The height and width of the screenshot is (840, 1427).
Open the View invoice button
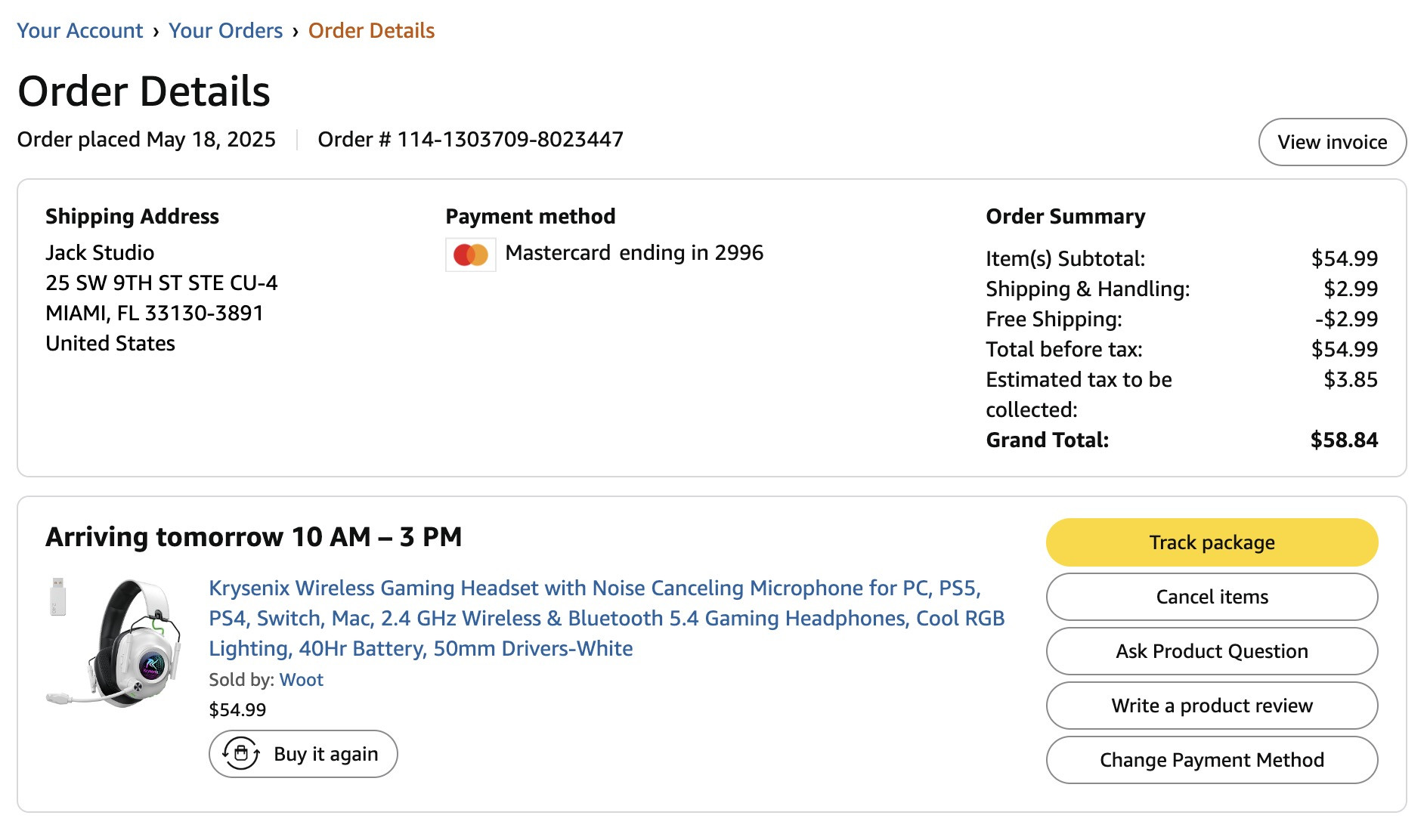point(1332,142)
